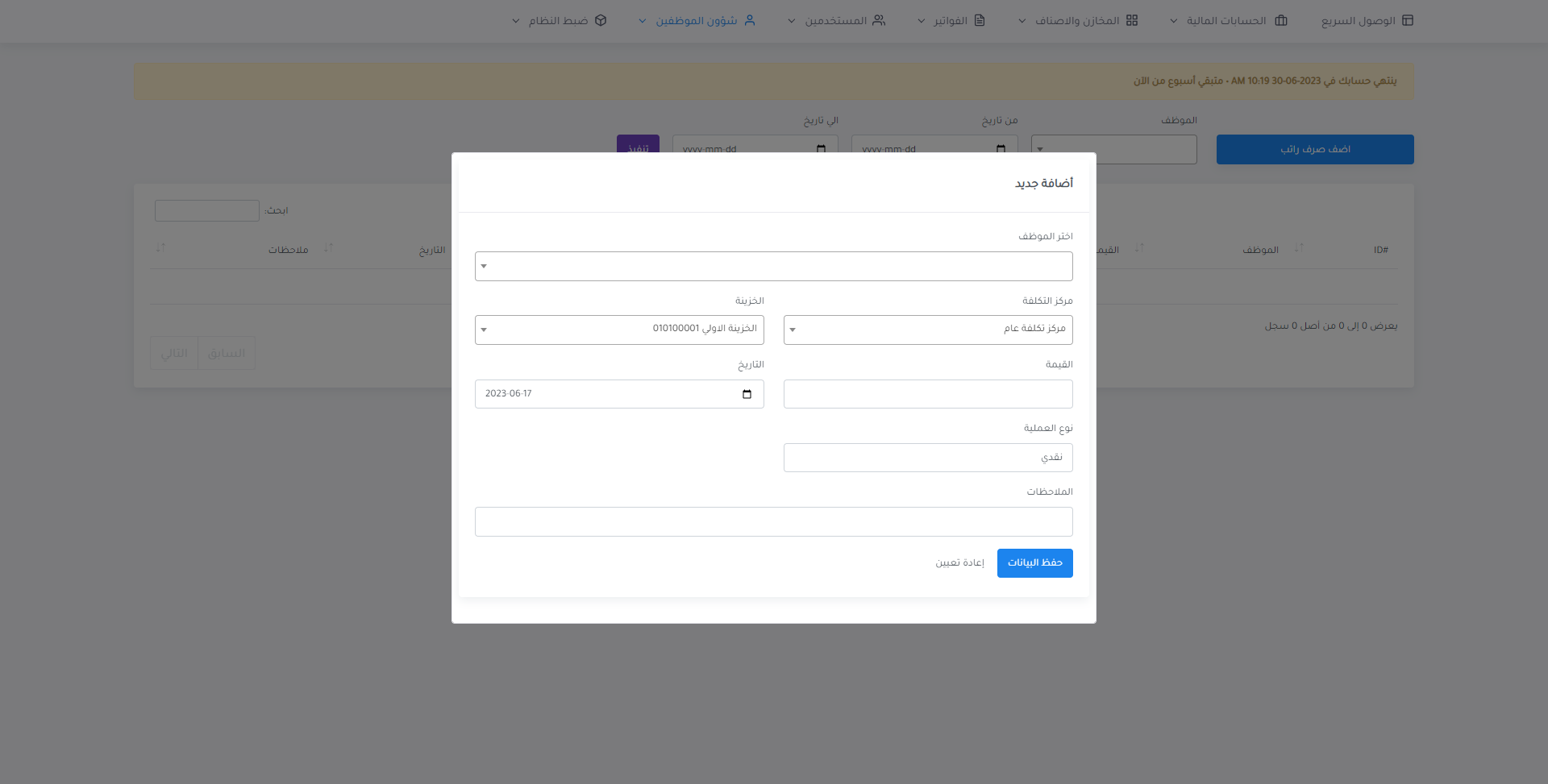1548x784 pixels.
Task: Click calendar icon in 'من تاريخ' filter
Action: pyautogui.click(x=1001, y=149)
